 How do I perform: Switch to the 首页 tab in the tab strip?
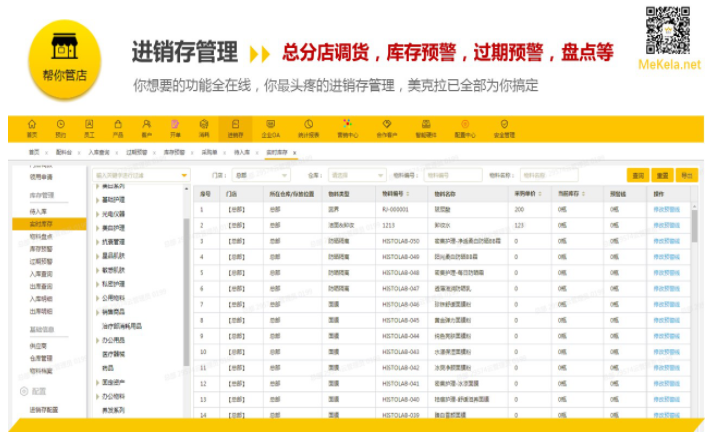(x=34, y=152)
